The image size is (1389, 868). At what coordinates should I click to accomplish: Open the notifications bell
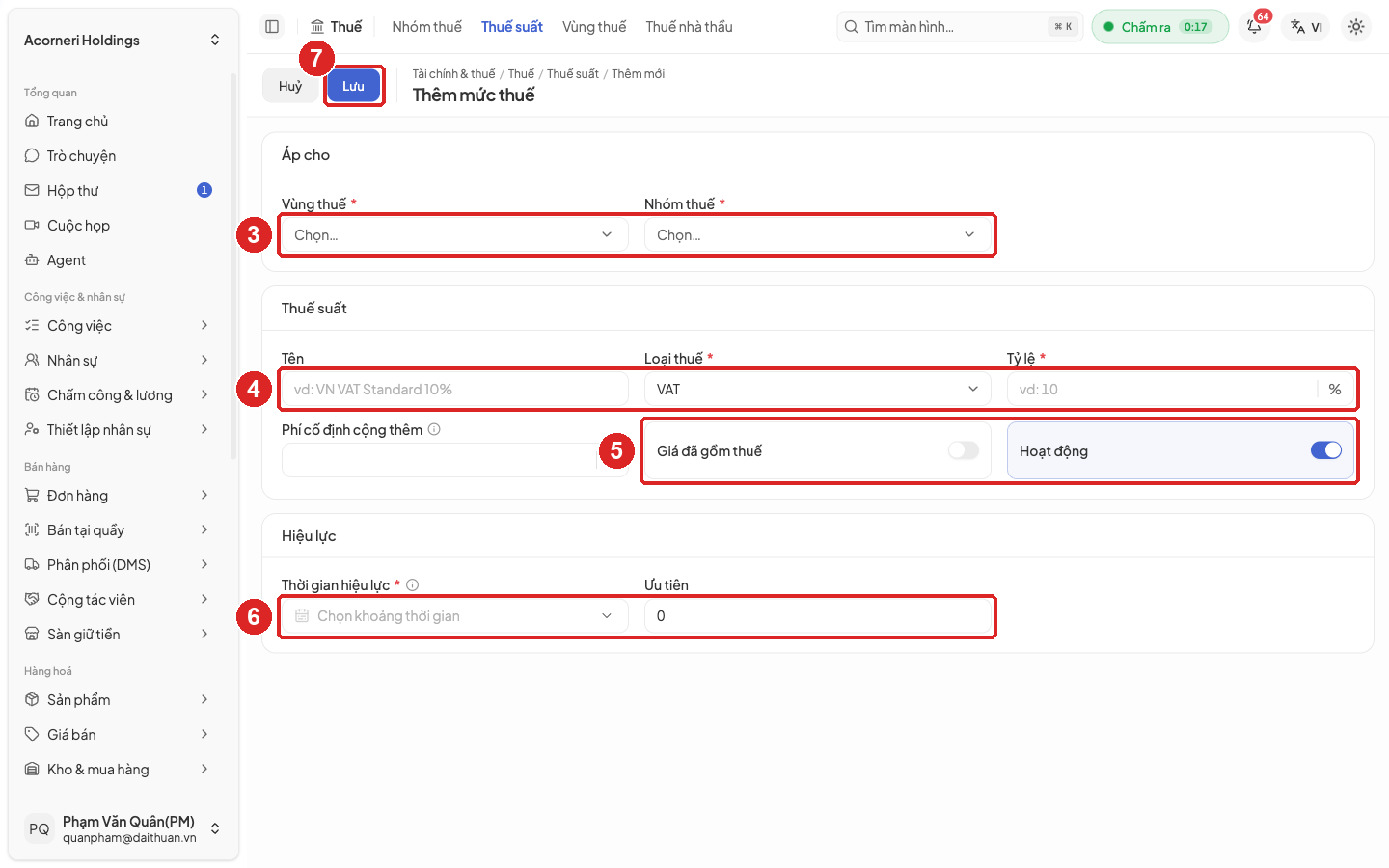tap(1254, 27)
